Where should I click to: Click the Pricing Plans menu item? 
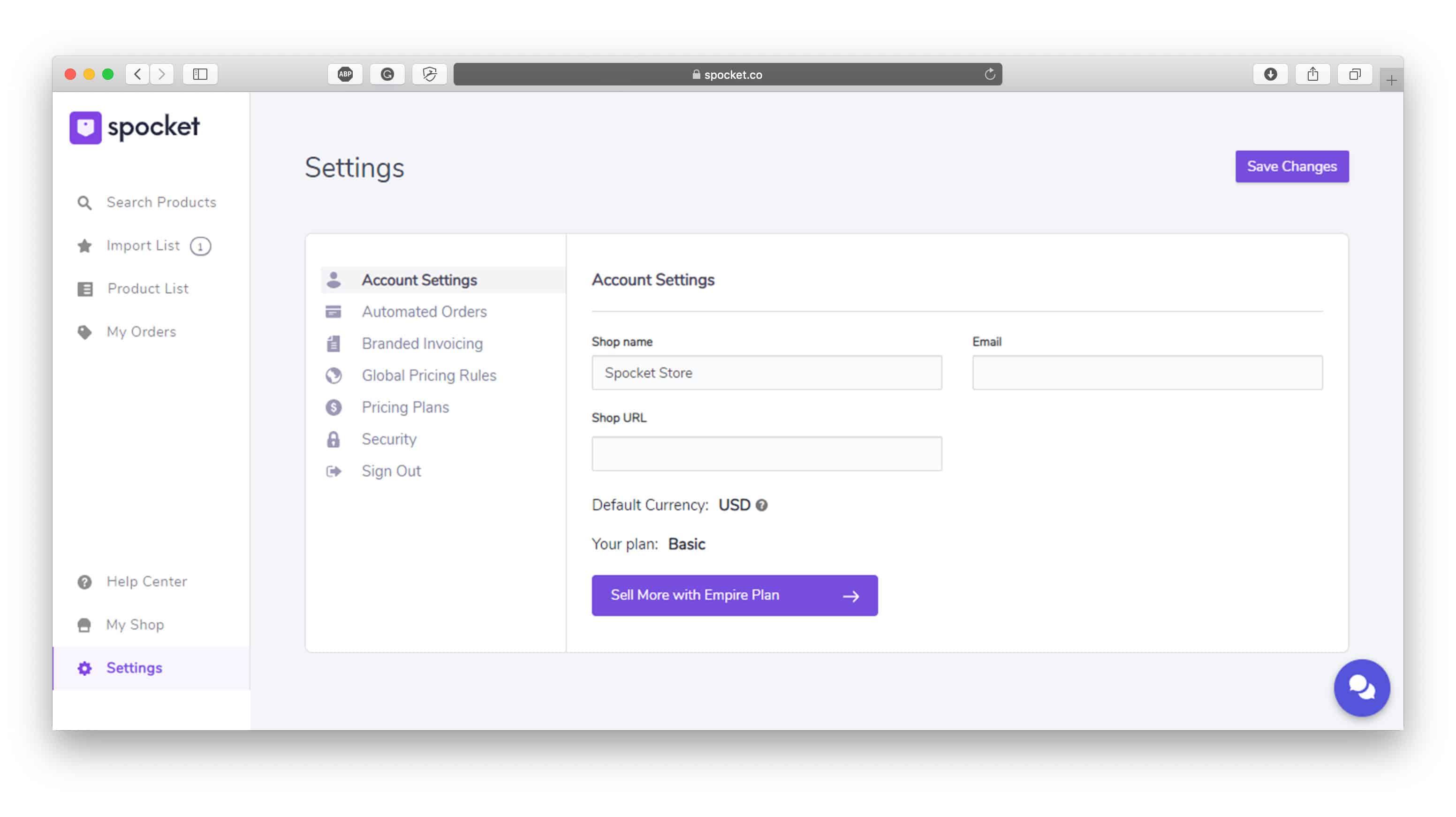coord(405,407)
